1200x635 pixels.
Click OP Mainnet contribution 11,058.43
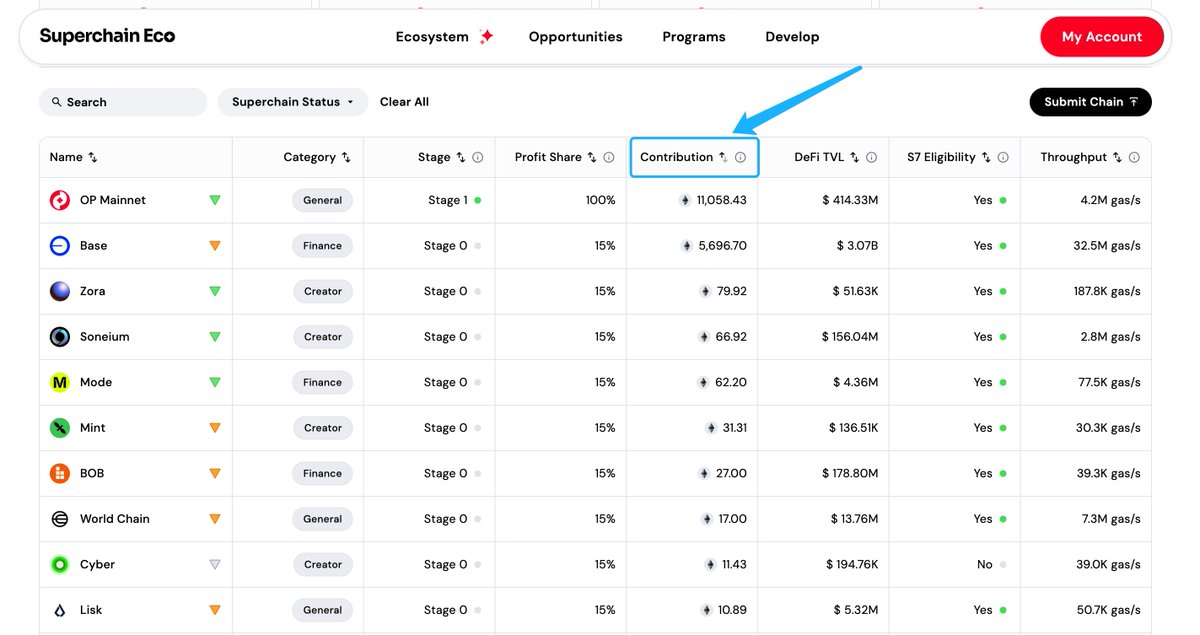click(722, 200)
